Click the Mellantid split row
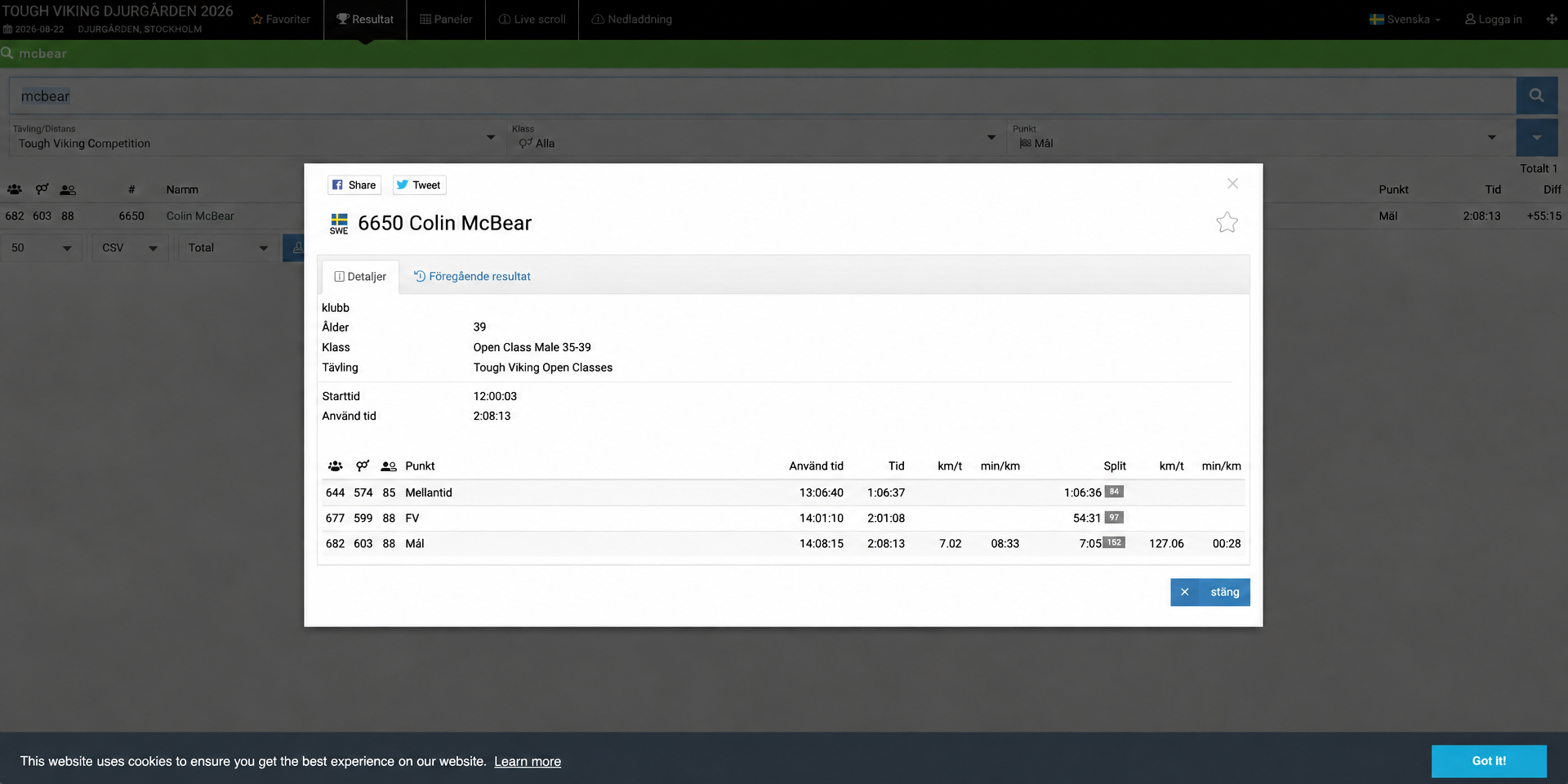Image resolution: width=1568 pixels, height=784 pixels. tap(783, 492)
